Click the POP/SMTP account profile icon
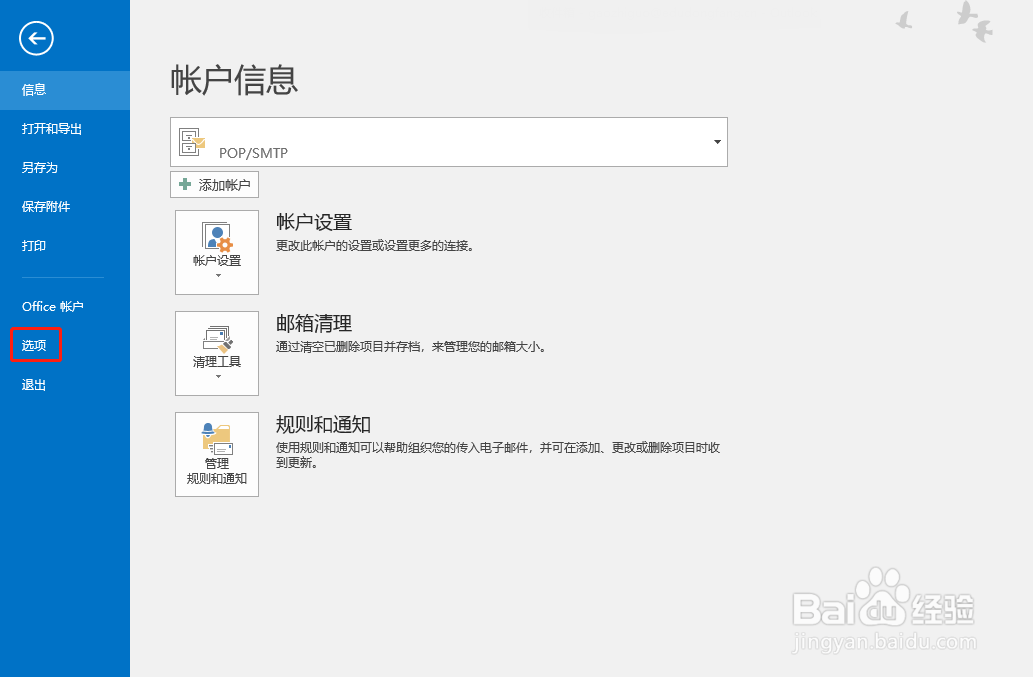Image resolution: width=1033 pixels, height=677 pixels. tap(193, 141)
